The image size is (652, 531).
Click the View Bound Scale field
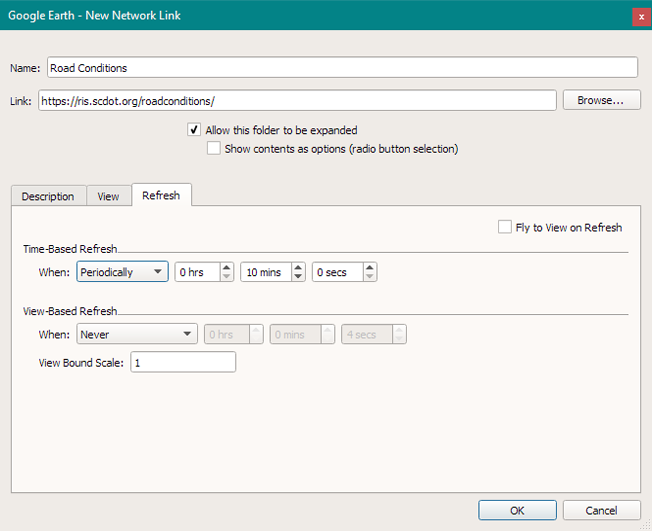coord(183,362)
